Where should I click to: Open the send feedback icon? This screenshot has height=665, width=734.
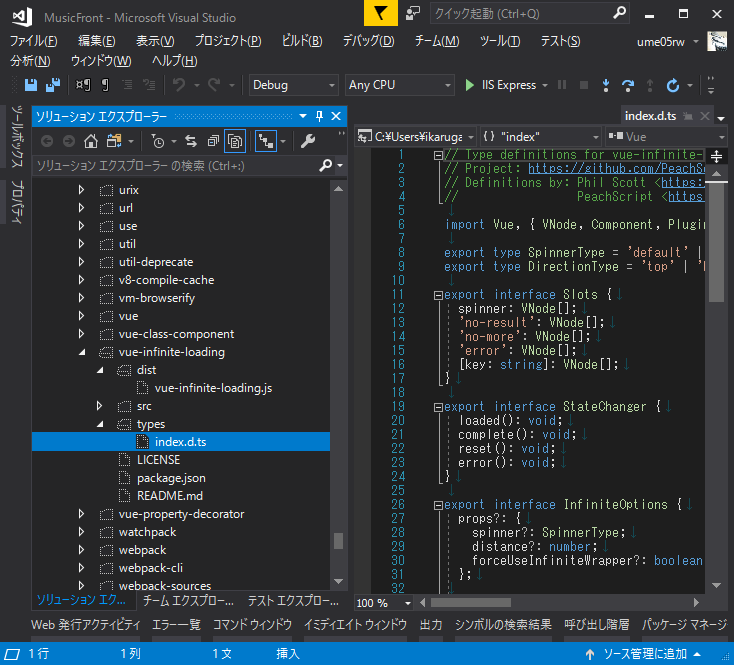[x=412, y=13]
